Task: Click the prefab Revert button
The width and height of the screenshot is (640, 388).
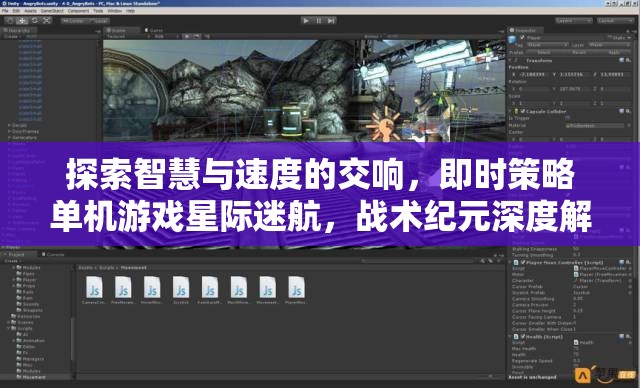Action: 579,52
